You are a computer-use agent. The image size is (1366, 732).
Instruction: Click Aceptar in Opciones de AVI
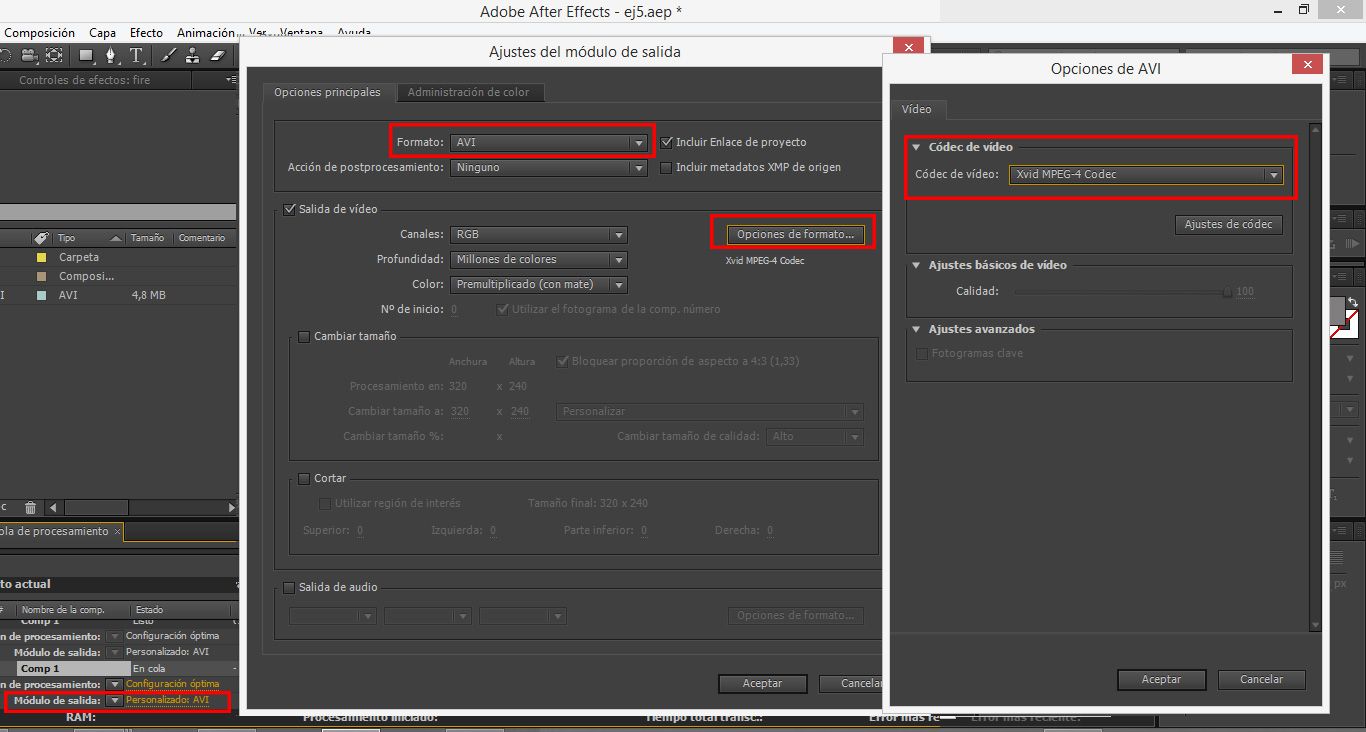1162,679
